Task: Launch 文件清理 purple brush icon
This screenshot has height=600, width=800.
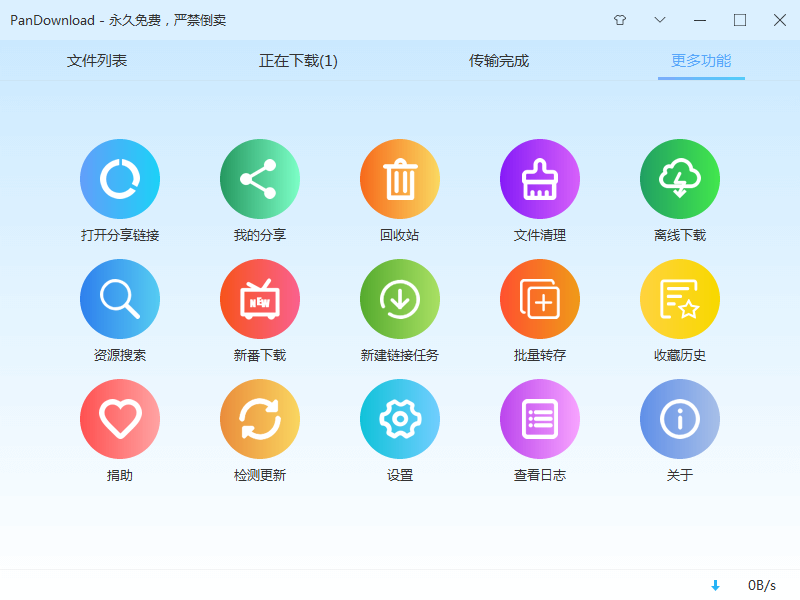Action: [x=540, y=179]
